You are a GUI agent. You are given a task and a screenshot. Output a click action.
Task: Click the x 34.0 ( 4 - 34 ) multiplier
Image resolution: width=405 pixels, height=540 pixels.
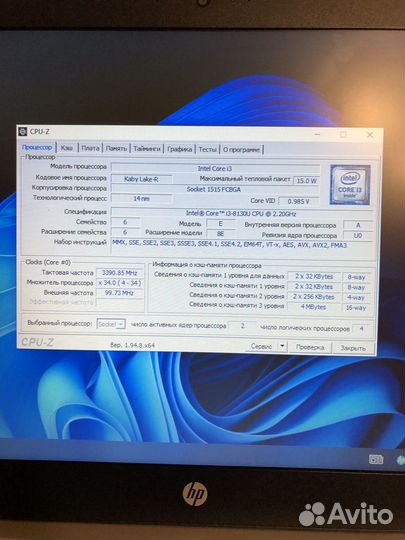click(x=120, y=283)
